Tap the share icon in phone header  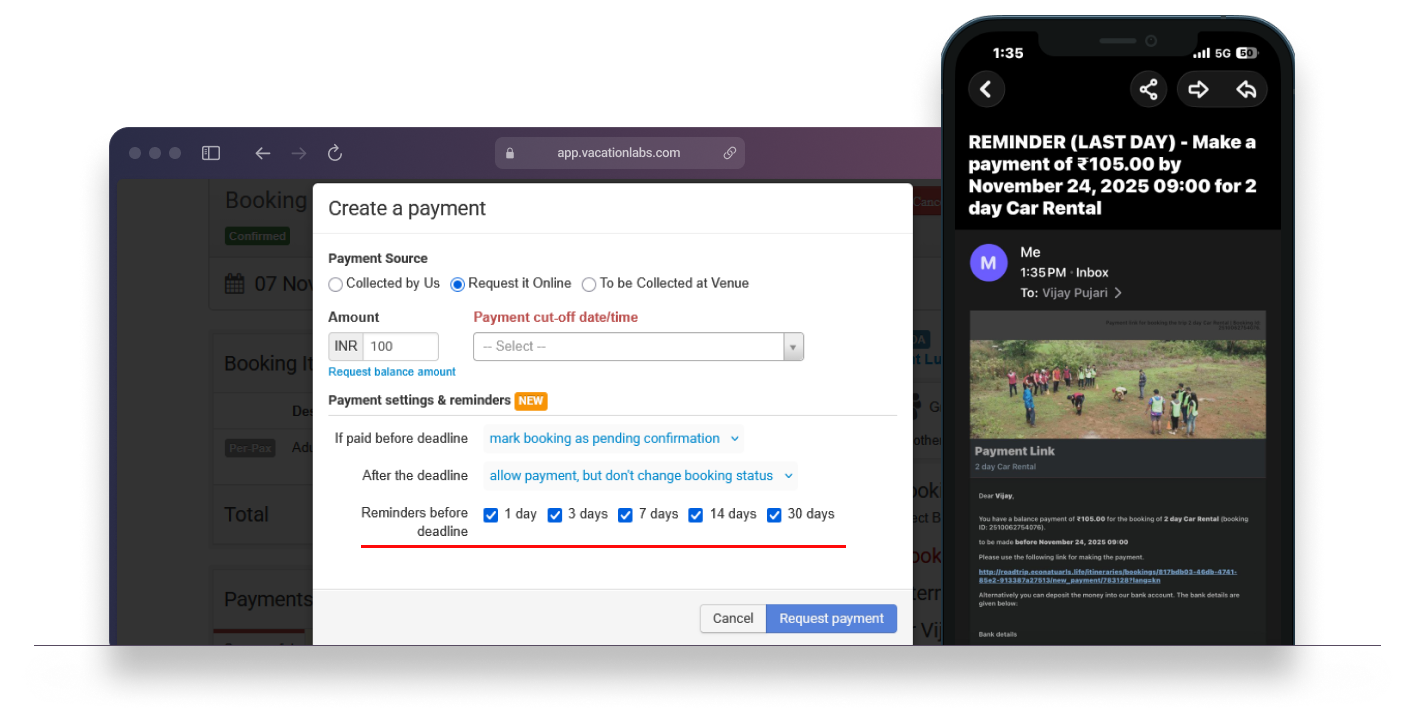1148,90
